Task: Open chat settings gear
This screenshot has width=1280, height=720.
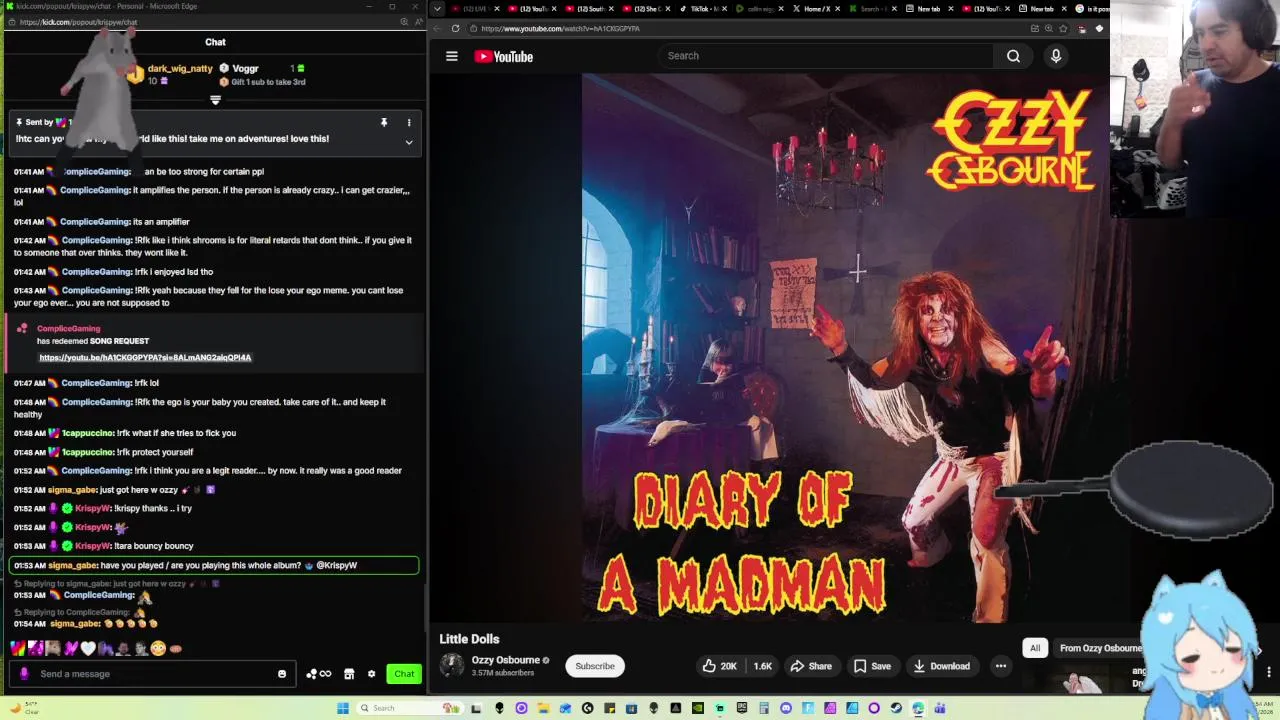Action: coord(371,674)
